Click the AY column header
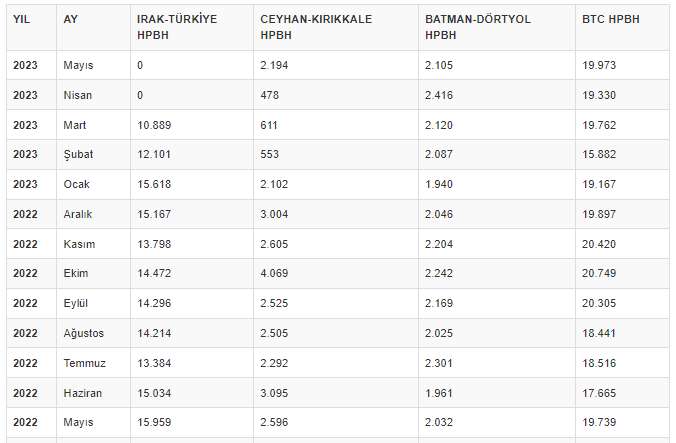The height and width of the screenshot is (443, 676). 70,19
